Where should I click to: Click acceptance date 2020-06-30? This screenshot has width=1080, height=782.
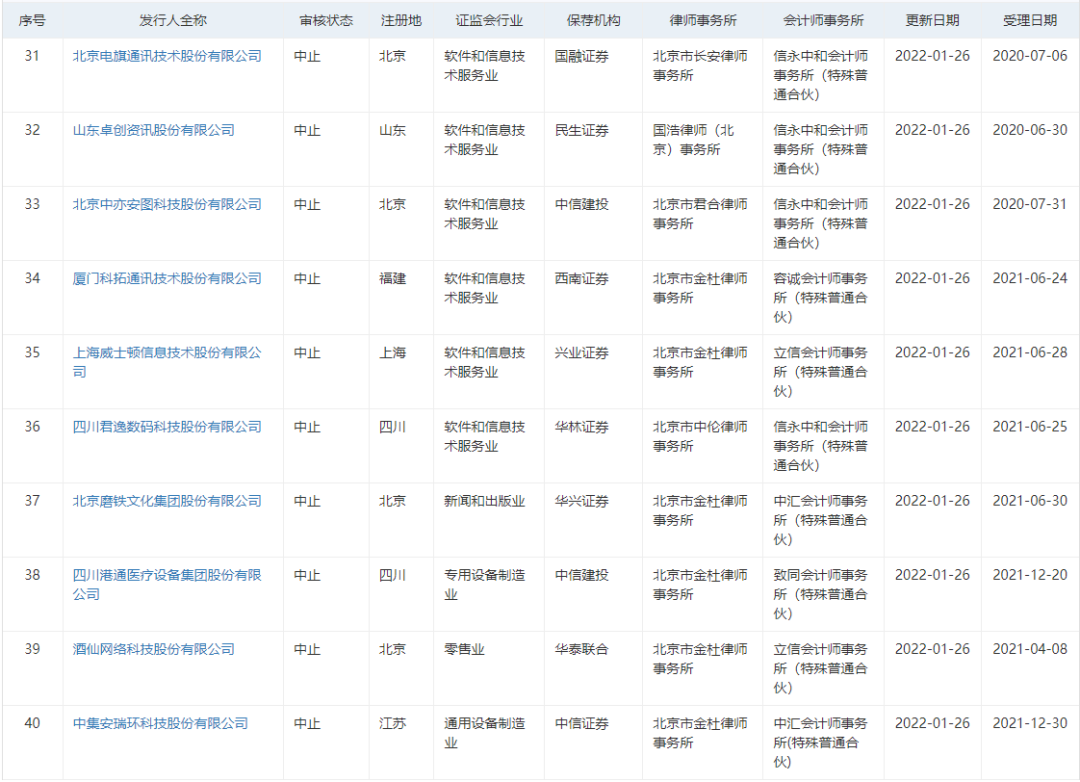[1030, 130]
